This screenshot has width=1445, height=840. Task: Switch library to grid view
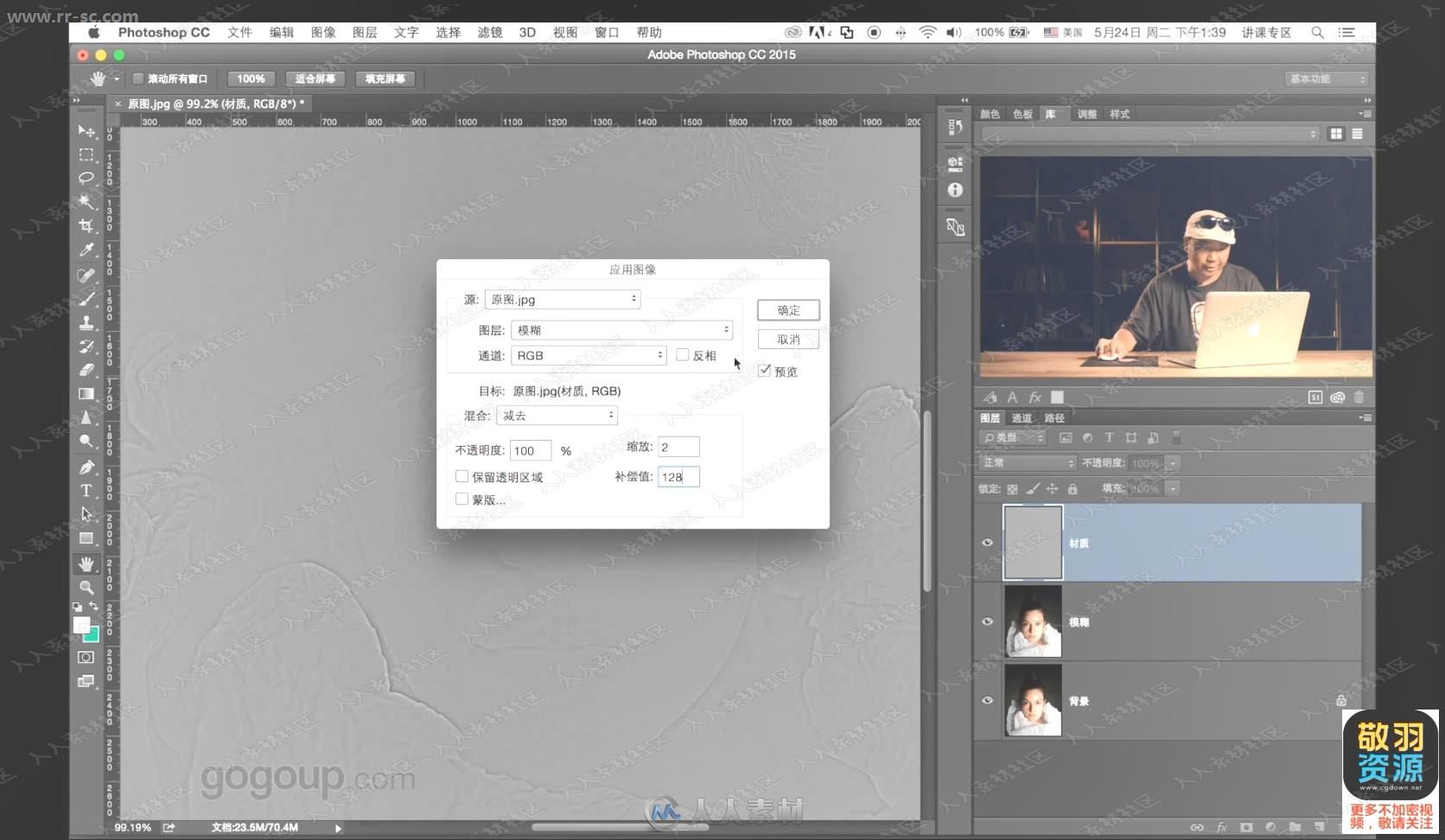1336,134
